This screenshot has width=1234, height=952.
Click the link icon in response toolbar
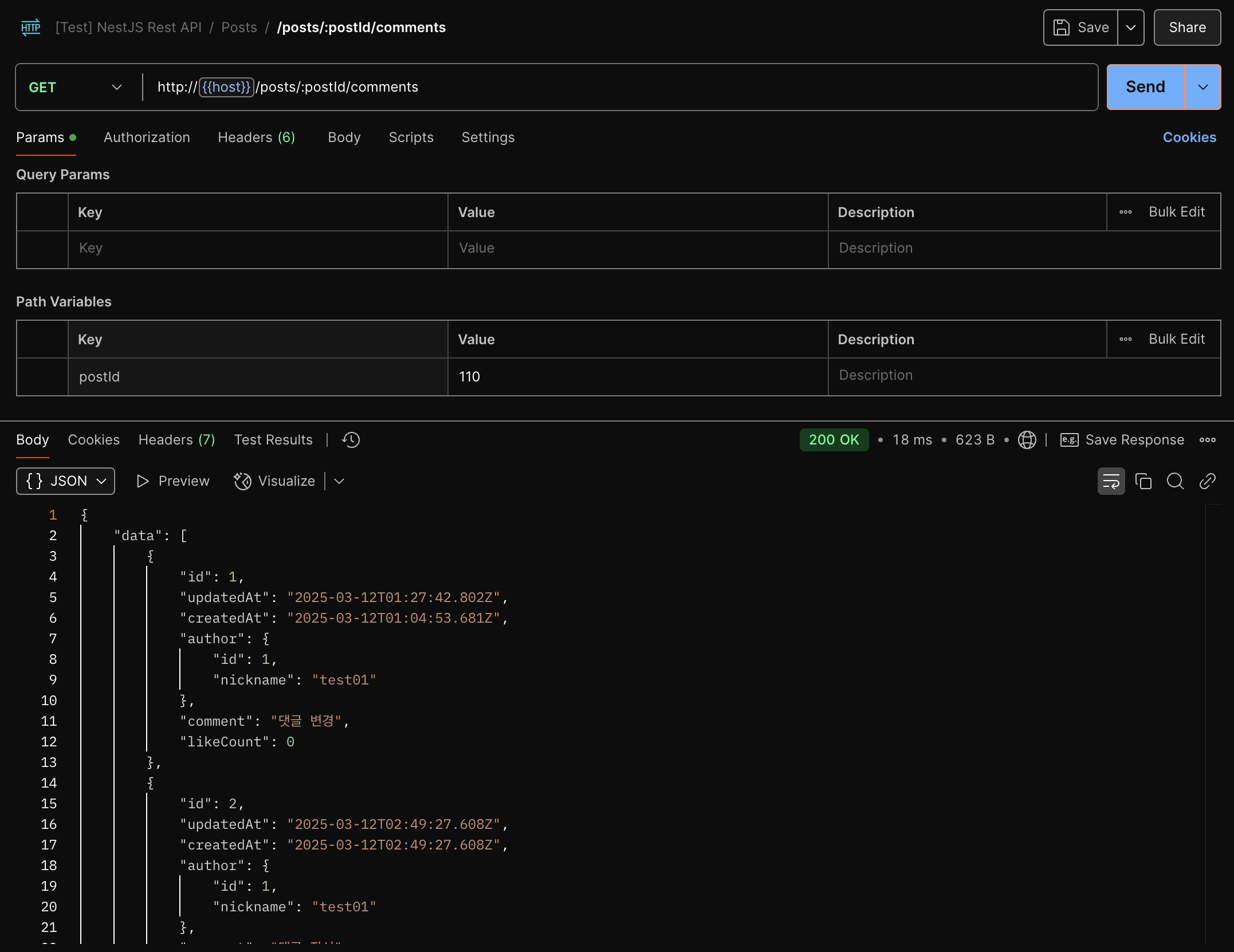(1207, 481)
